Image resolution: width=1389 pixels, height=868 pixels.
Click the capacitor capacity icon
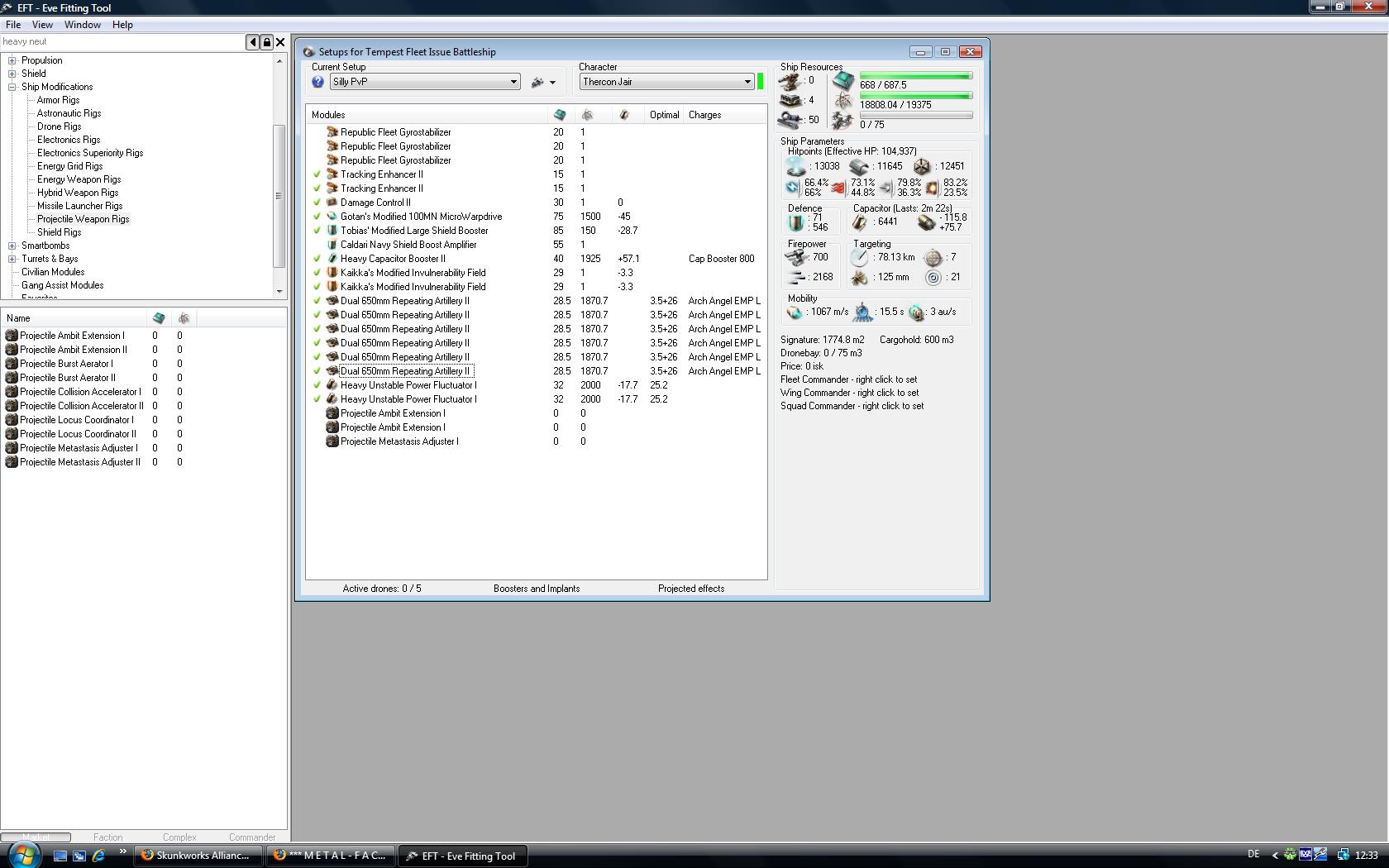point(860,222)
